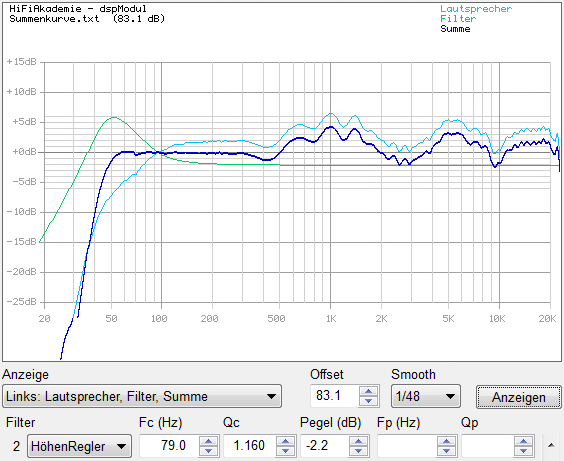Open the Smooth 1/48 dropdown
Screen dimensions: 564x461
point(426,396)
